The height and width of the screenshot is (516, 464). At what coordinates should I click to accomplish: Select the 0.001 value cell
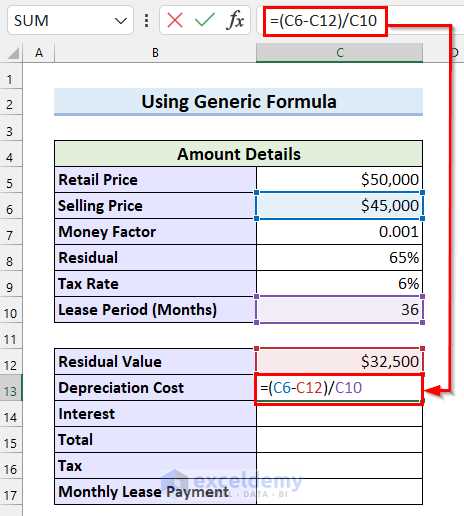(339, 232)
